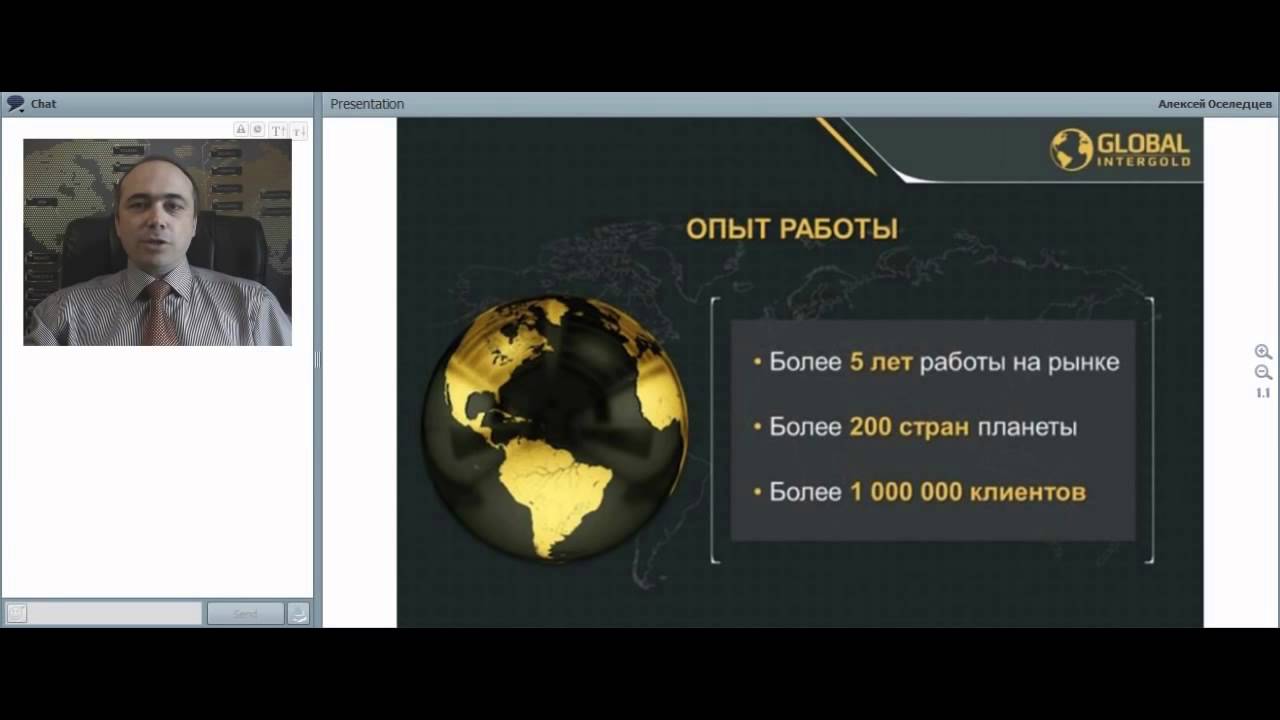Click the Send button in chat

coord(245,614)
